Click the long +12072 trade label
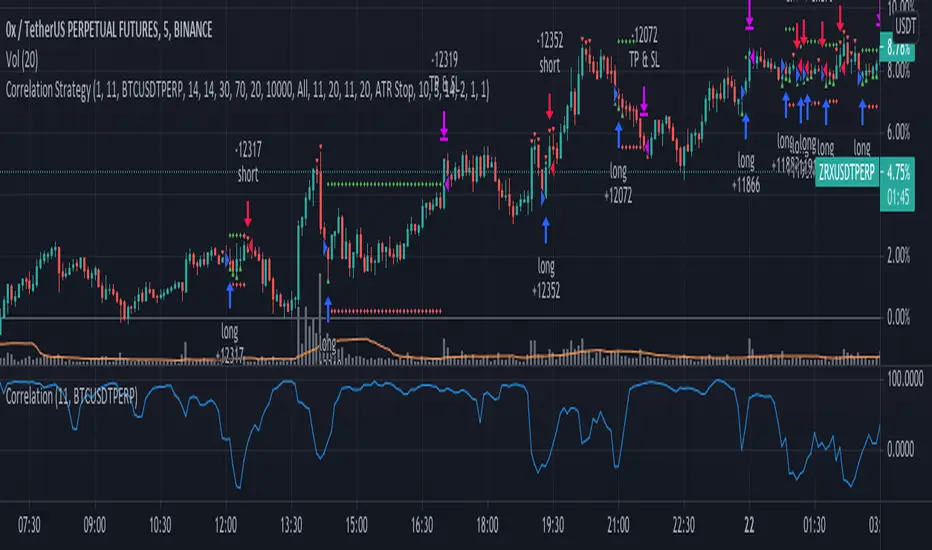The height and width of the screenshot is (550, 932). pos(618,184)
